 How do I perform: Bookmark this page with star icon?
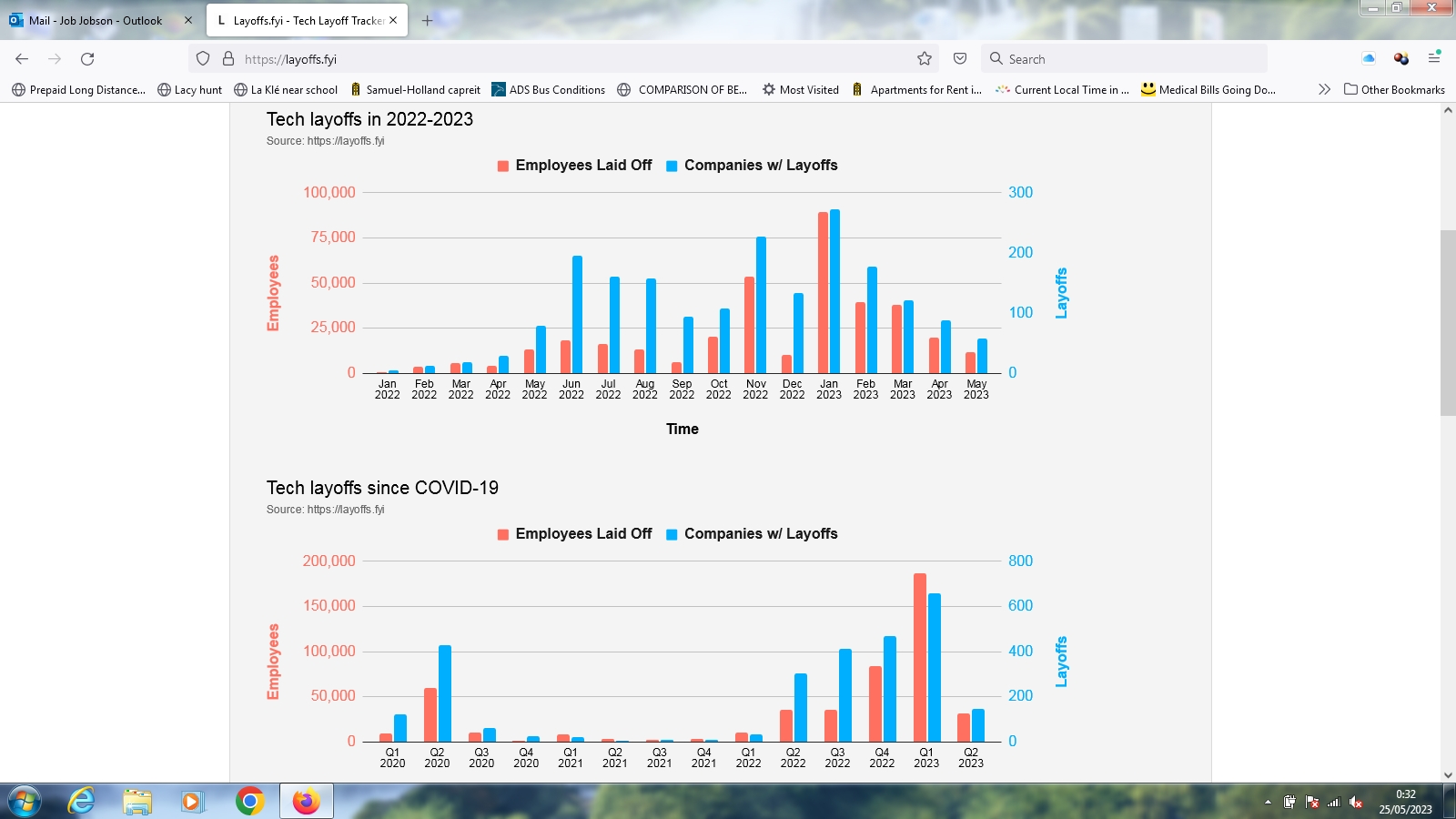[x=925, y=59]
